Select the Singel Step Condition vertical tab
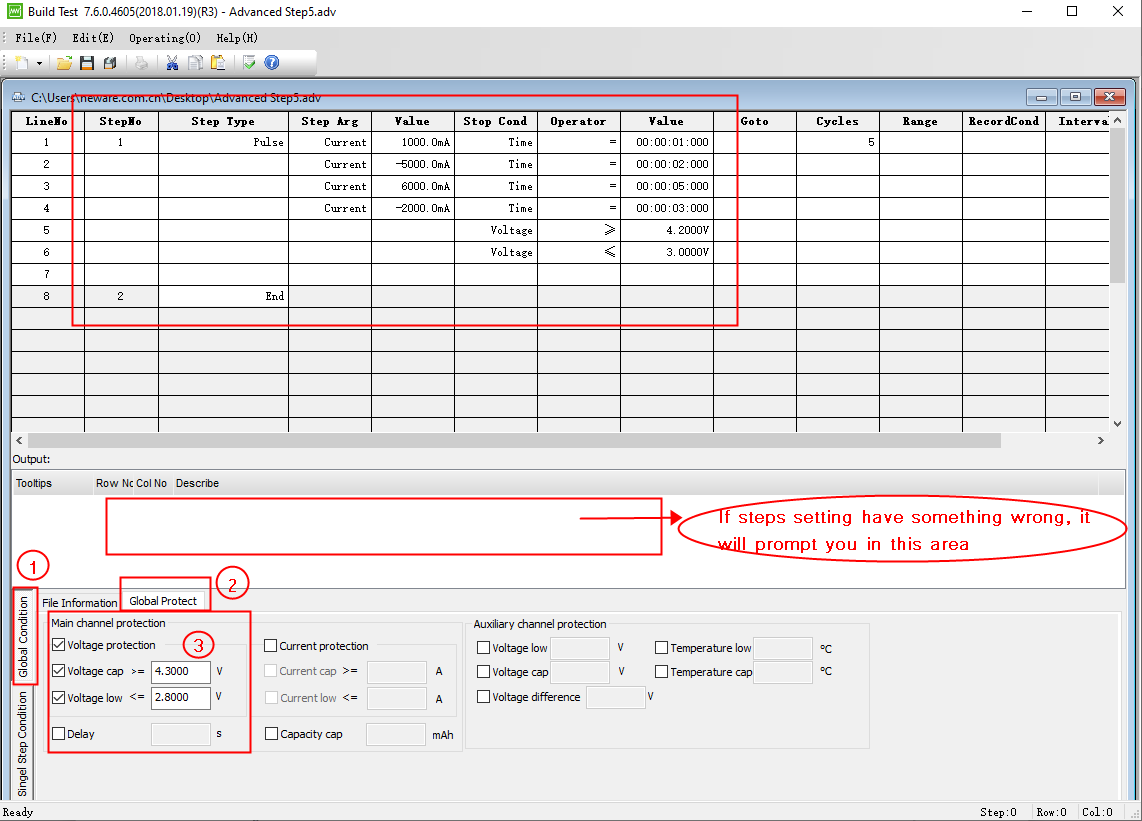The image size is (1142, 821). point(23,743)
